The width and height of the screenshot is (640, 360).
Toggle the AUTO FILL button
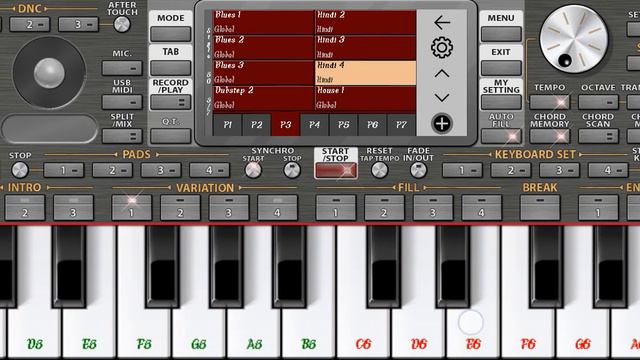[501, 136]
